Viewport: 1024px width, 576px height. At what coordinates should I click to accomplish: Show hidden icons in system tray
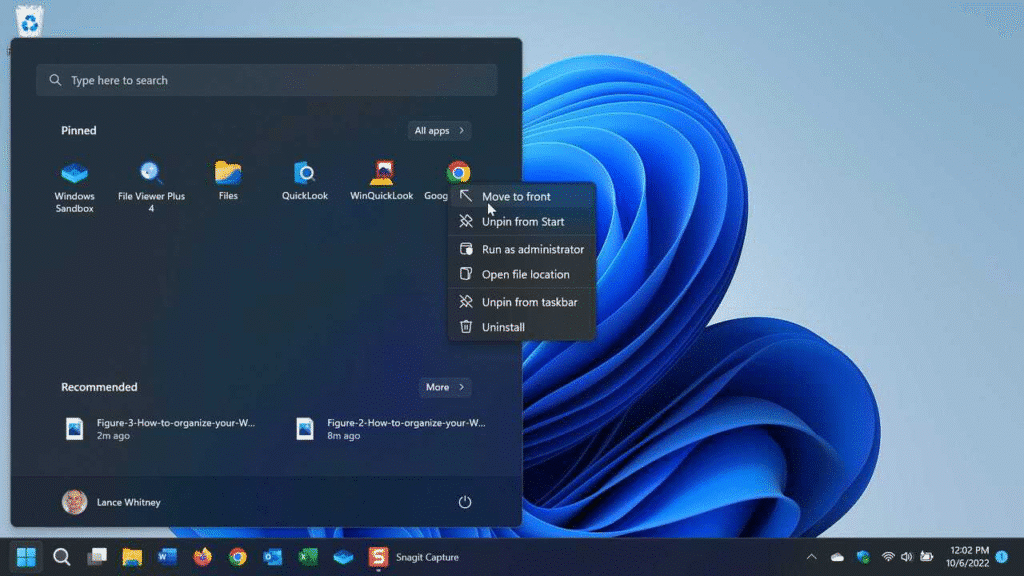[811, 557]
